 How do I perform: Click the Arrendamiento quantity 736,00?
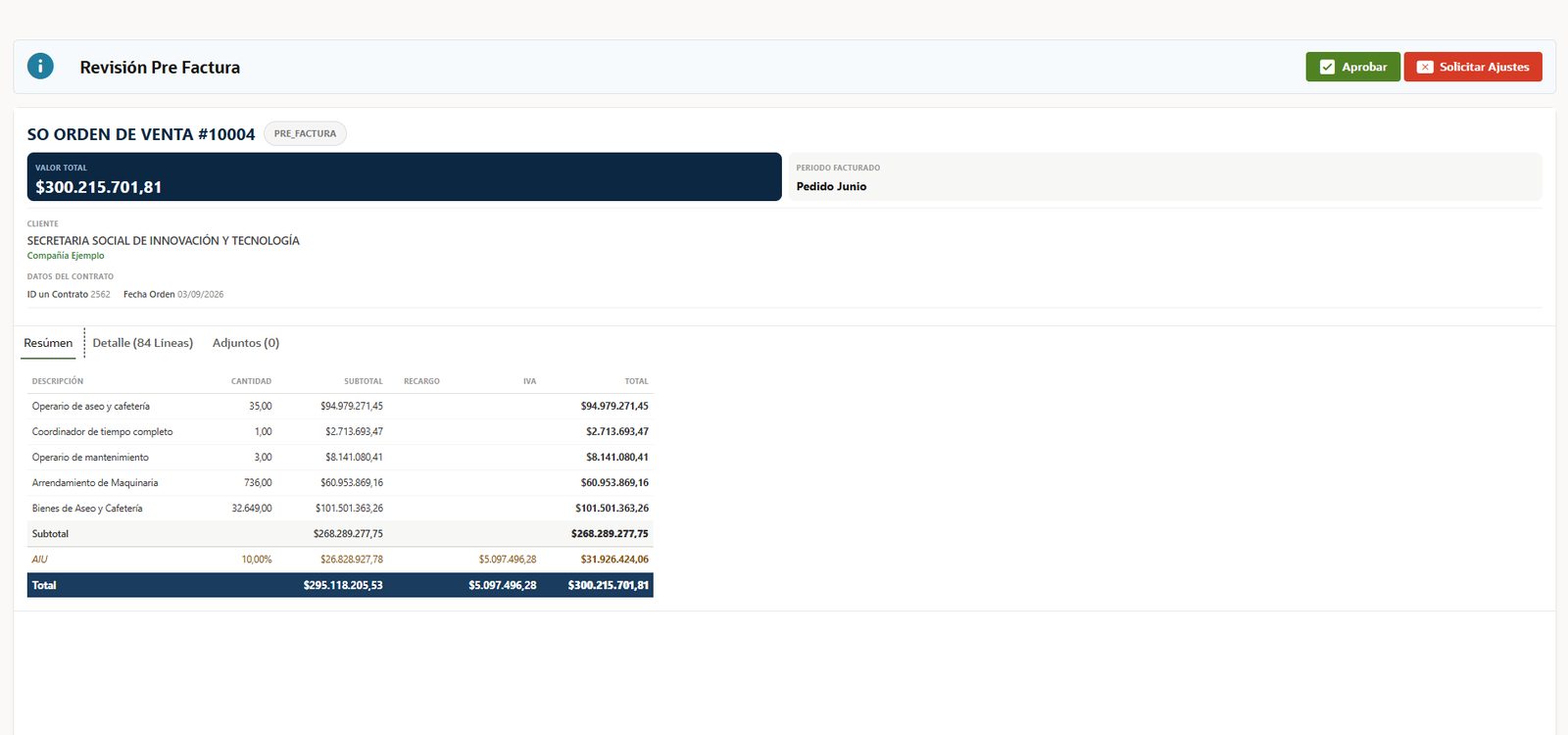click(258, 483)
